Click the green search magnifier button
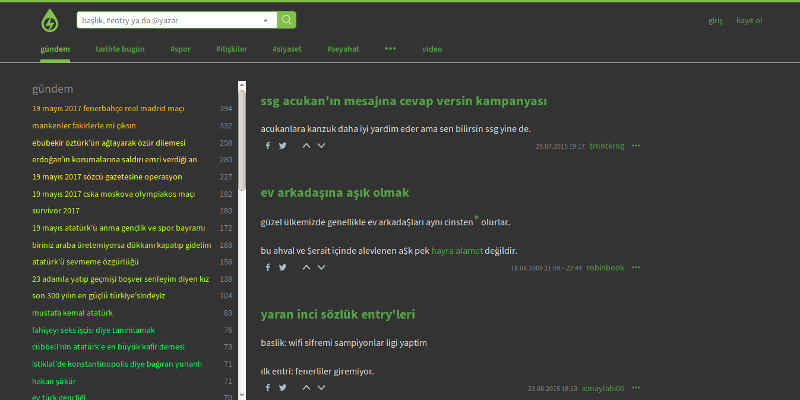Image resolution: width=800 pixels, height=400 pixels. 287,20
